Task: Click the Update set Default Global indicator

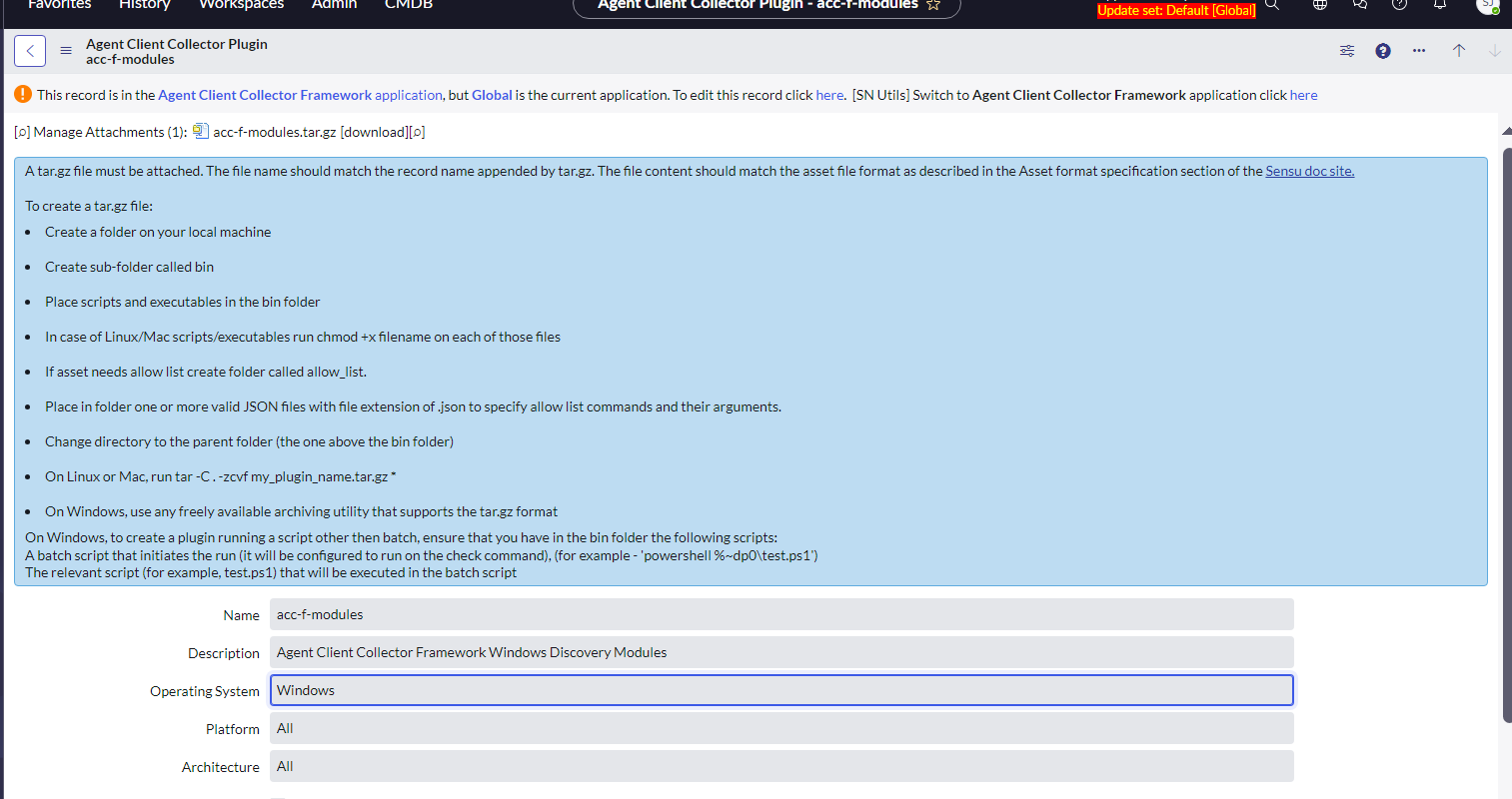Action: click(1176, 11)
